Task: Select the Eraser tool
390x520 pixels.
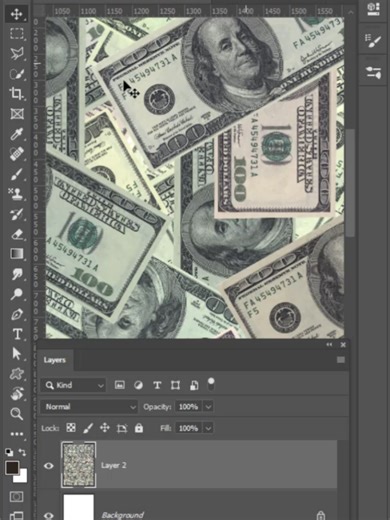Action: click(16, 234)
